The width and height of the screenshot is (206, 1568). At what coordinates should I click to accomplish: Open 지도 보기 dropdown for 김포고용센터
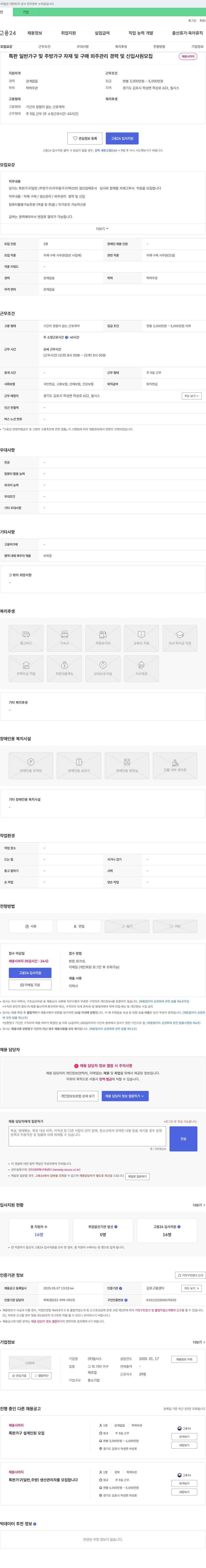click(191, 1288)
